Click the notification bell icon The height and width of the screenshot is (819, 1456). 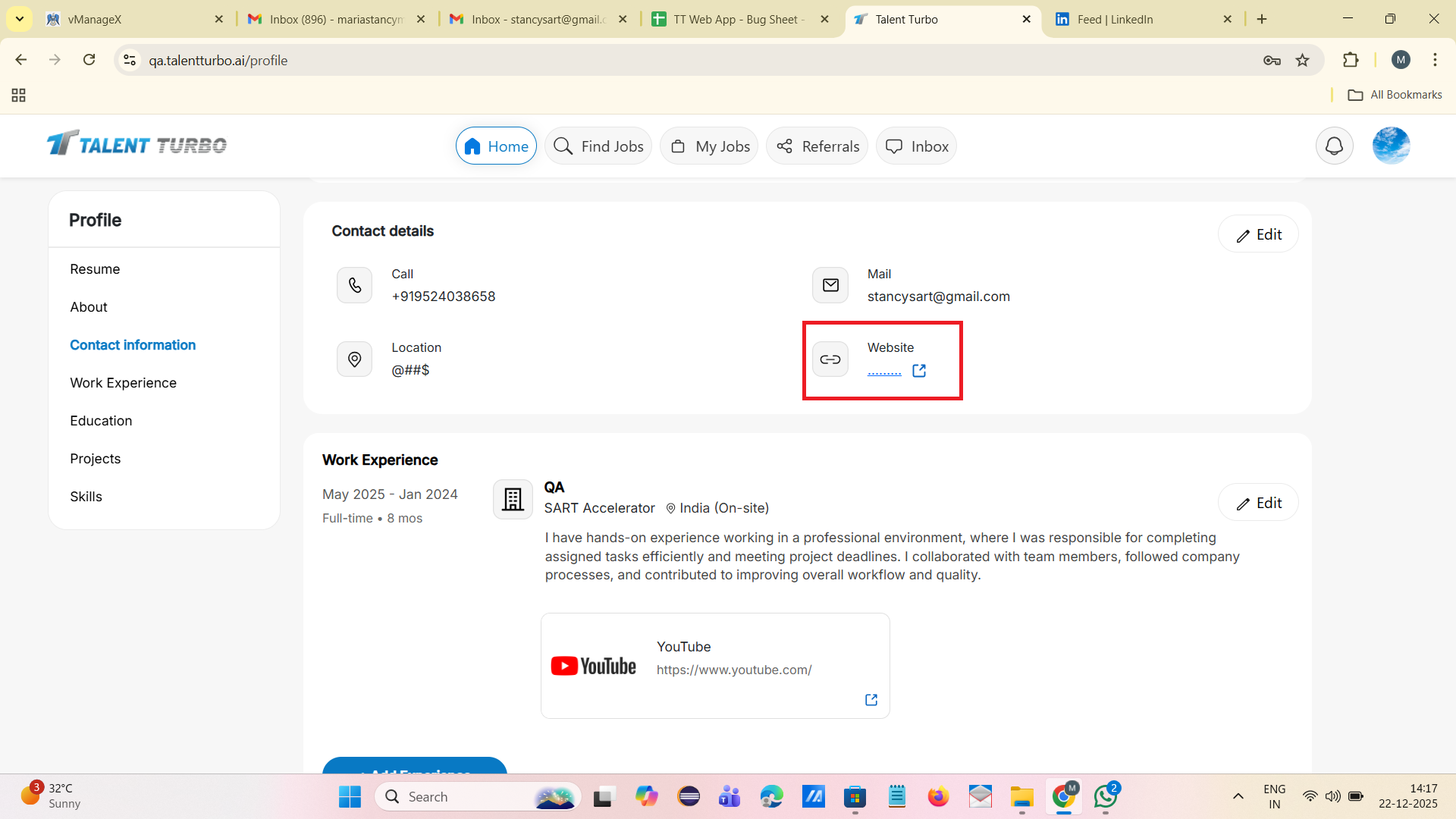tap(1334, 146)
